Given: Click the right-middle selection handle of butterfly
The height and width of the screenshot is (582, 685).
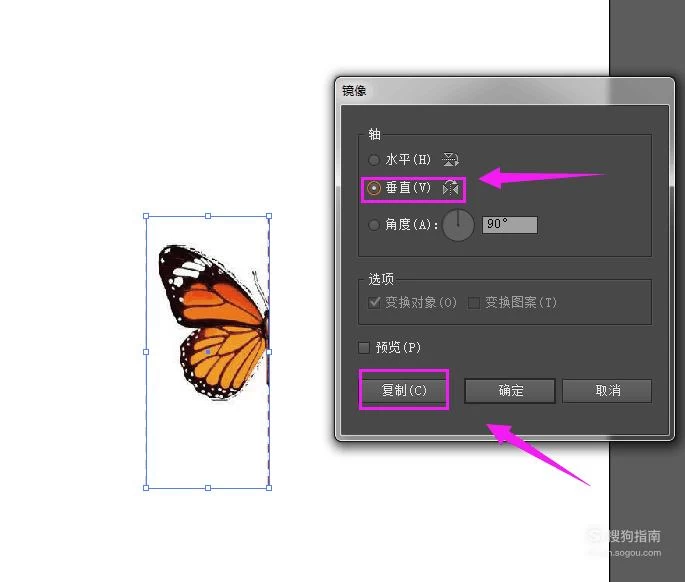Looking at the screenshot, I should point(269,352).
